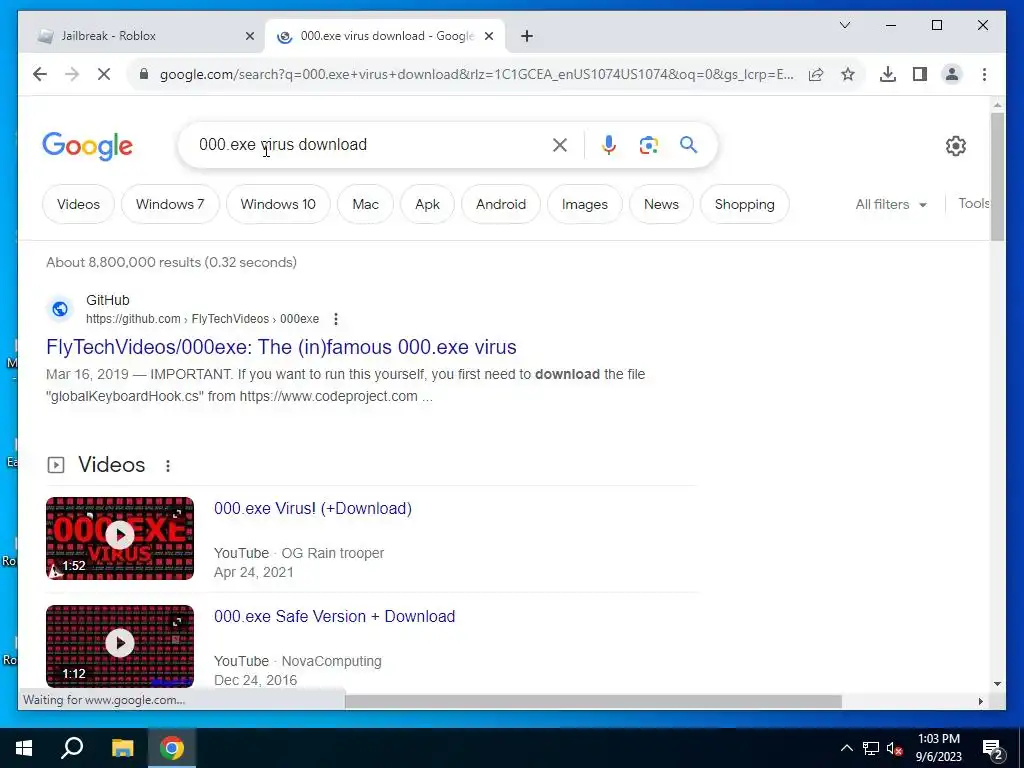The image size is (1024, 768).
Task: Click scrollbar down arrow
Action: point(997,684)
